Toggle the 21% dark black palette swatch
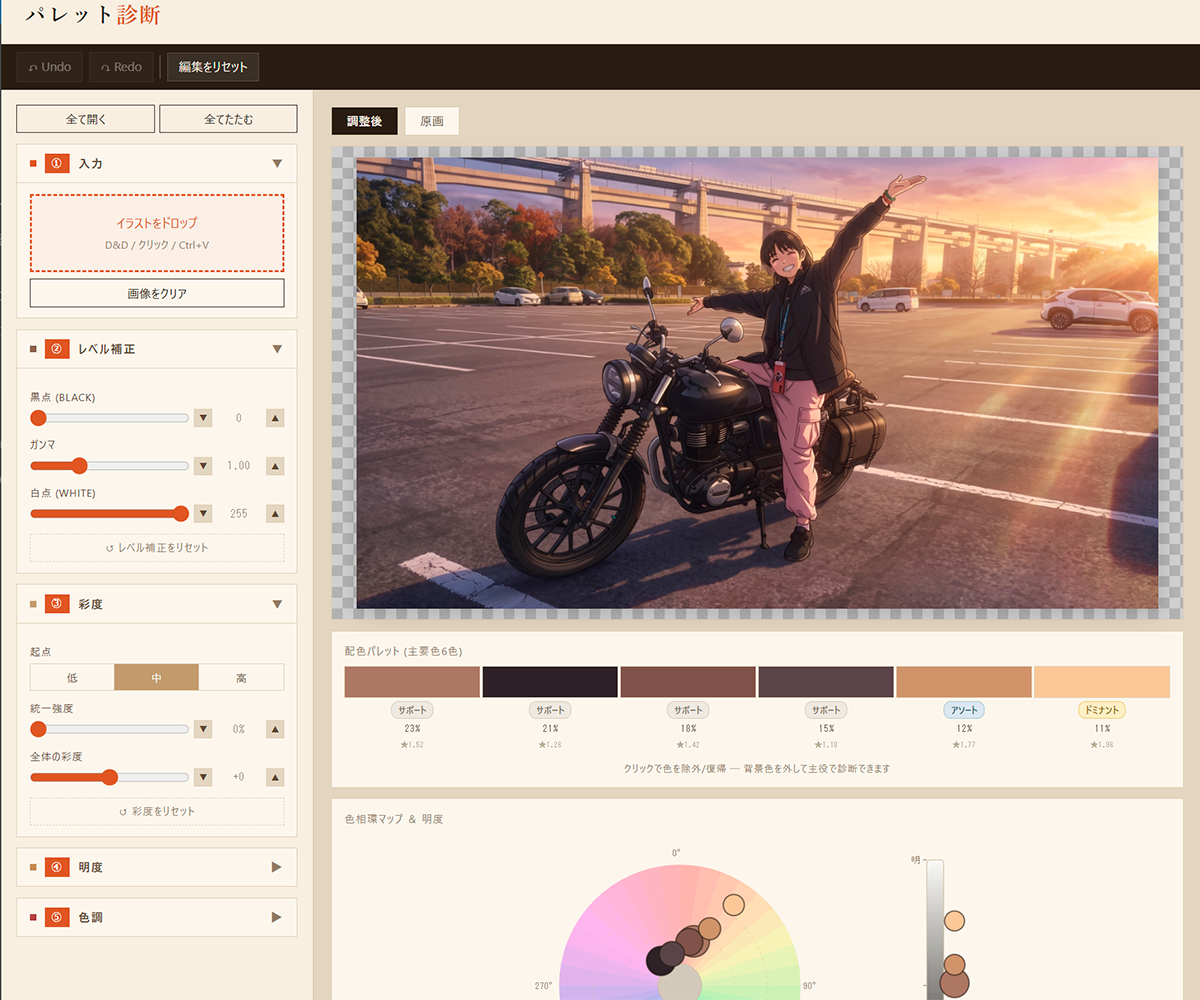Screen dimensions: 1200x1000 click(x=550, y=682)
